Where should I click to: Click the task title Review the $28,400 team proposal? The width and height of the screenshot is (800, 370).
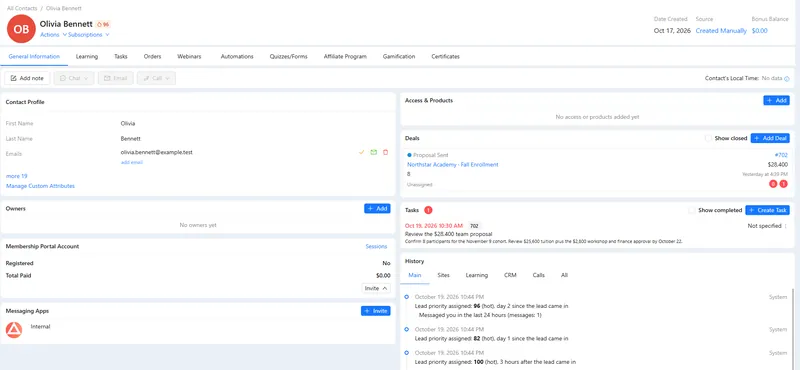click(x=448, y=234)
